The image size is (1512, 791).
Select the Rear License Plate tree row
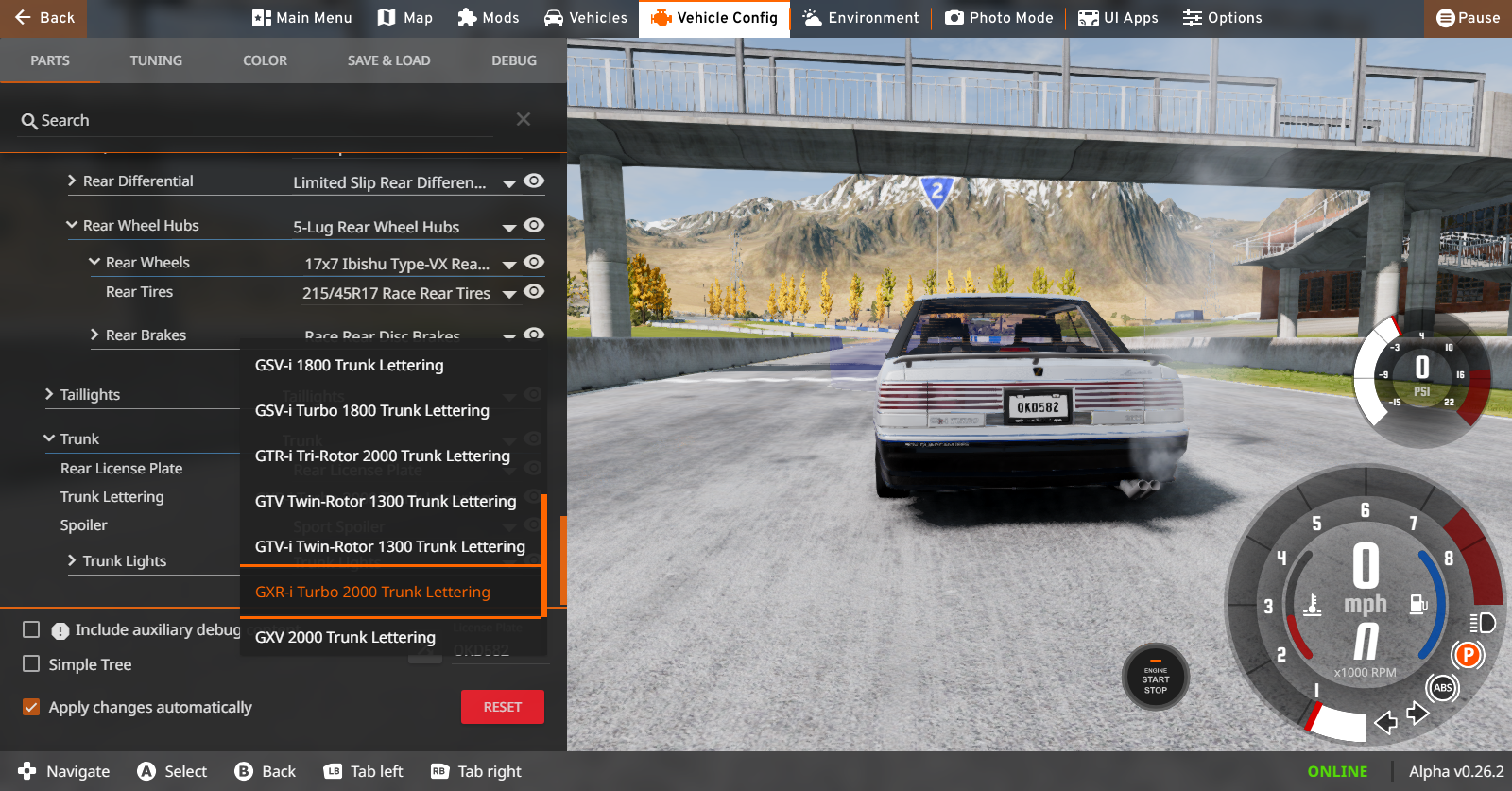pos(121,468)
